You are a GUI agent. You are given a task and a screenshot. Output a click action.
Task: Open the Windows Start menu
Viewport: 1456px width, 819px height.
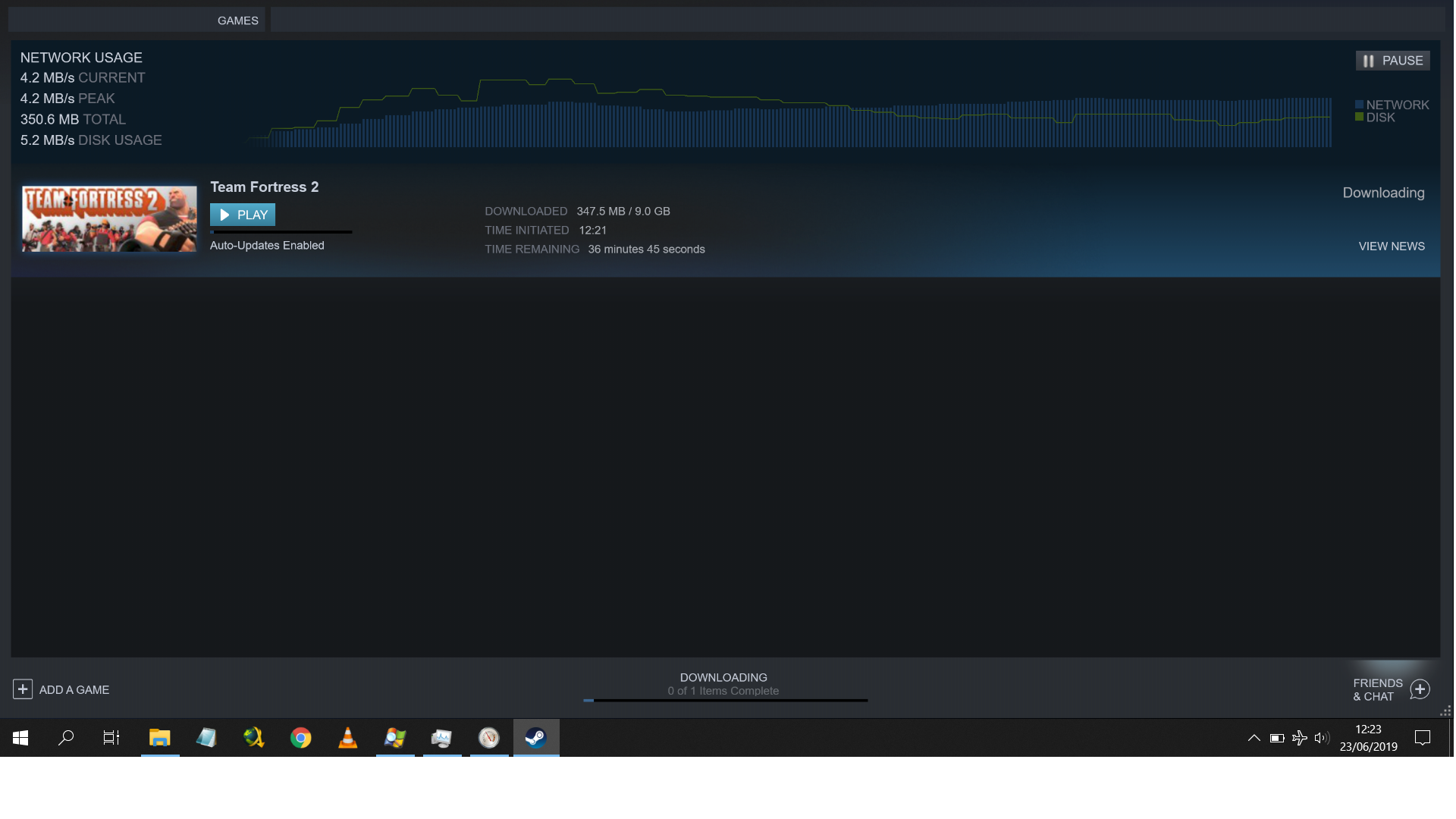click(20, 737)
